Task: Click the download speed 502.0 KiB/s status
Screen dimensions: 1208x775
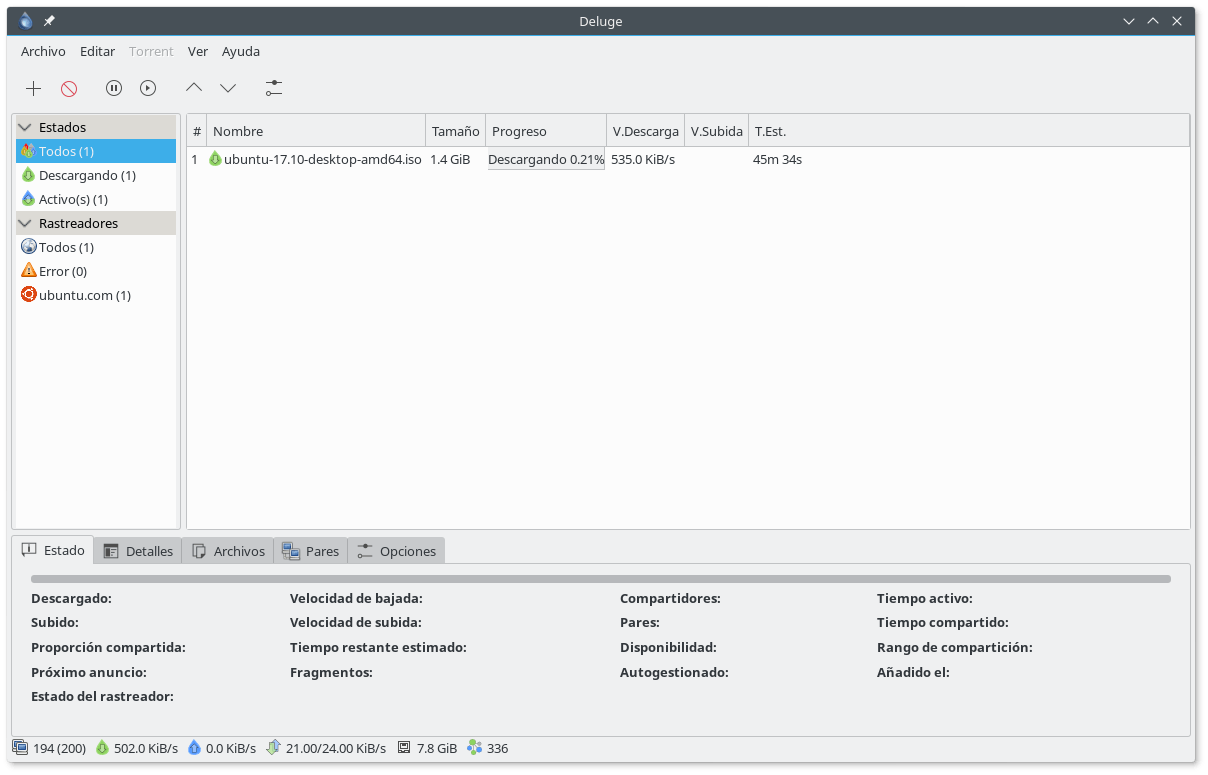Action: point(137,748)
